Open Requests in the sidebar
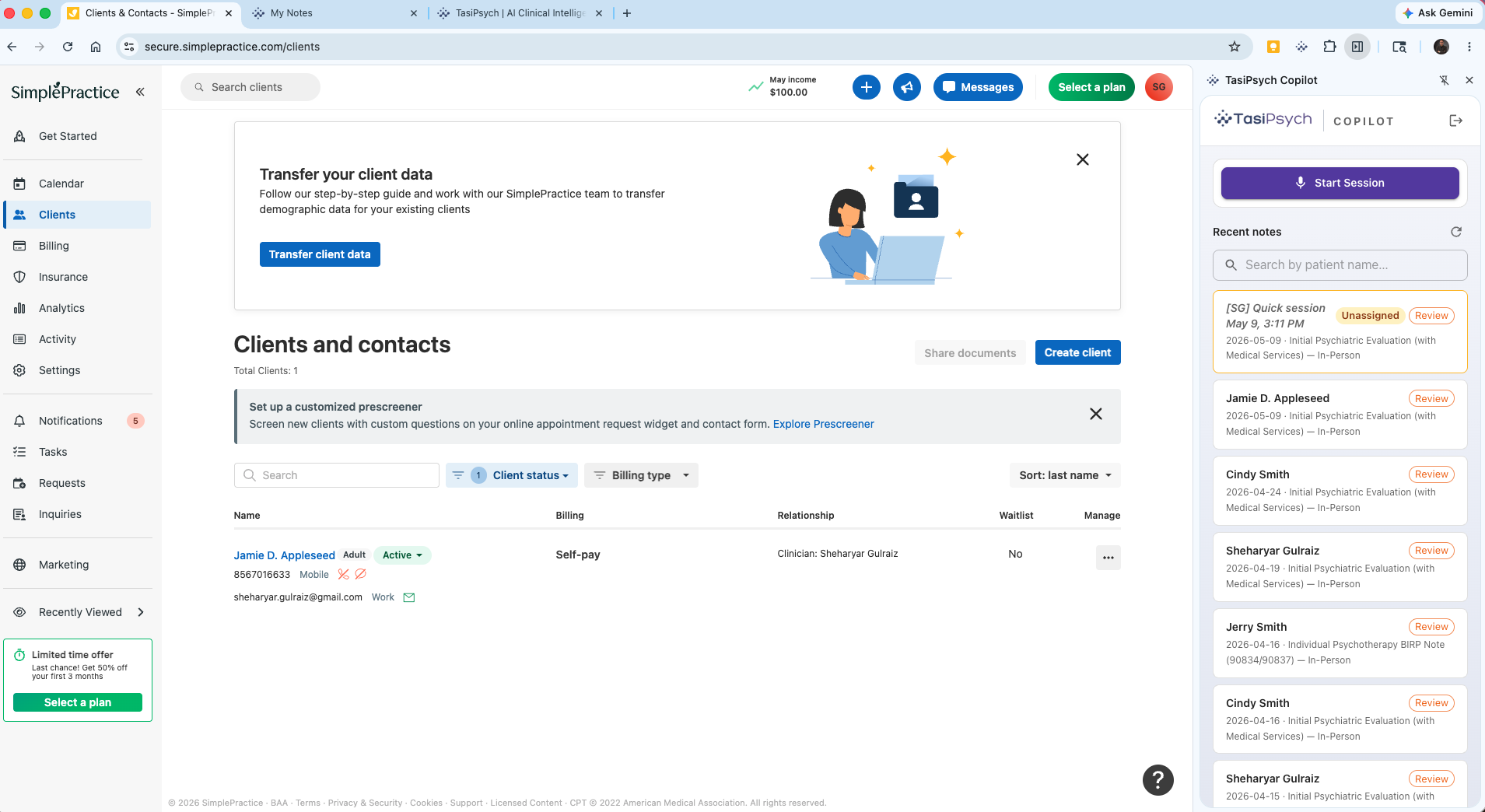Screen dimensions: 1485x812 coord(78,483)
